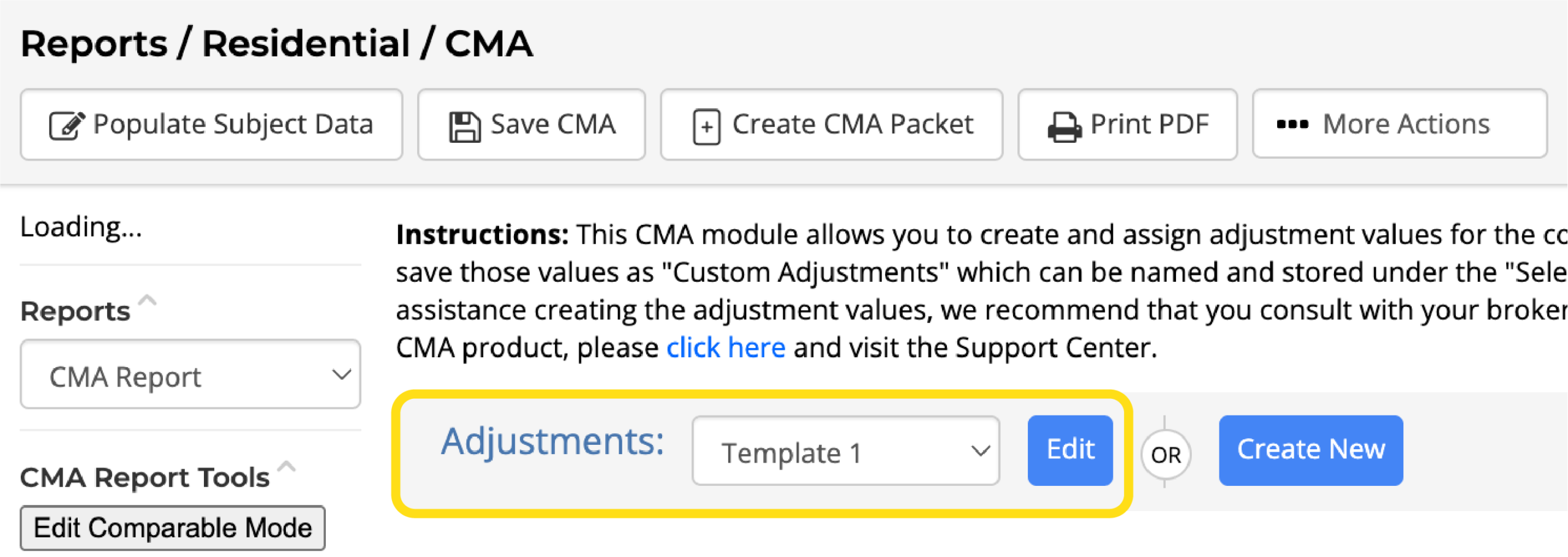Viewport: 1568px width, 557px height.
Task: Click the Populate Subject Data pencil icon
Action: pyautogui.click(x=67, y=126)
